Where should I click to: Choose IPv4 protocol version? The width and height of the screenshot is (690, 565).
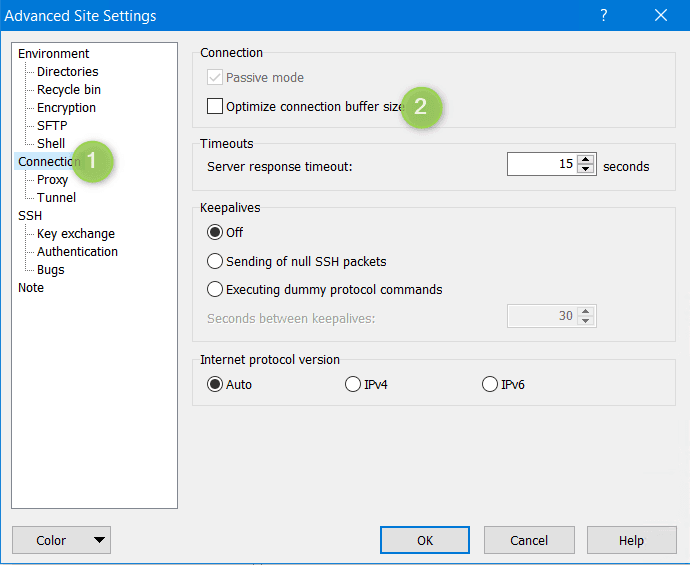[353, 384]
